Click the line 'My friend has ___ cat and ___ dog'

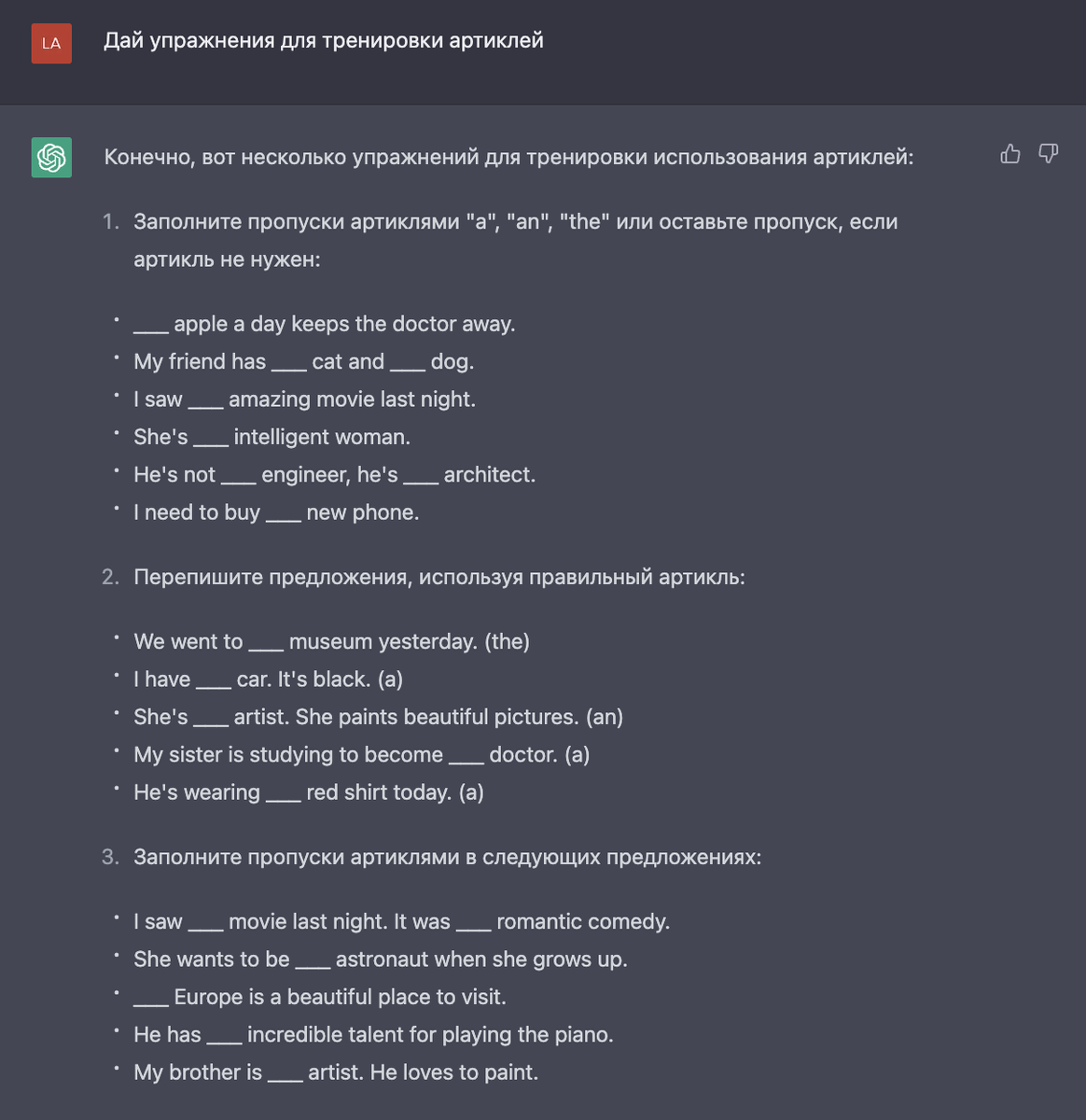coord(304,361)
